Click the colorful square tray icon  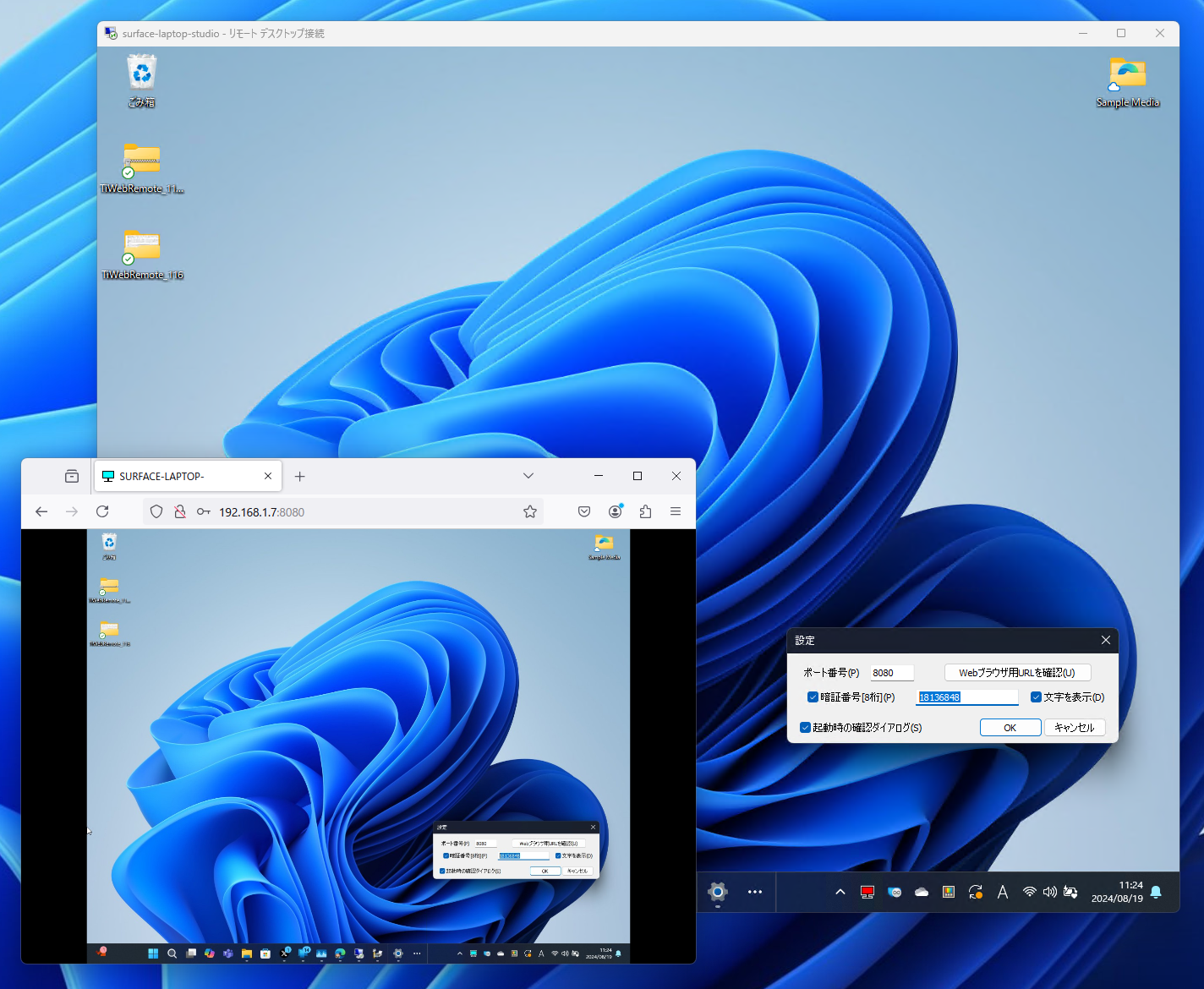[x=949, y=892]
